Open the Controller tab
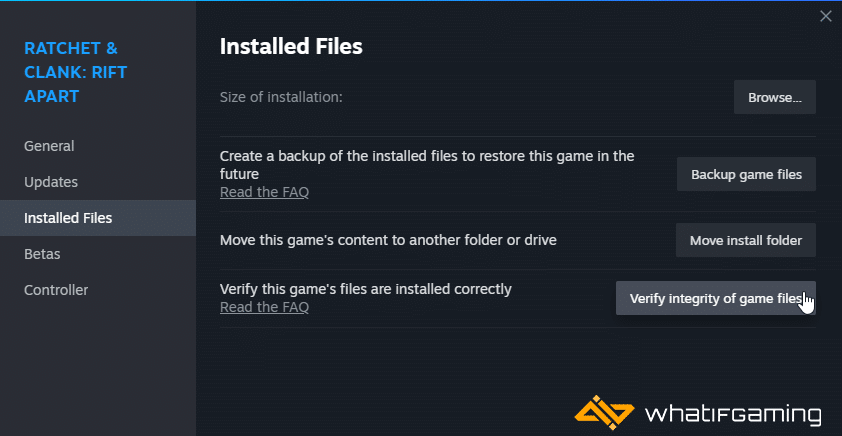842x436 pixels. click(x=56, y=290)
